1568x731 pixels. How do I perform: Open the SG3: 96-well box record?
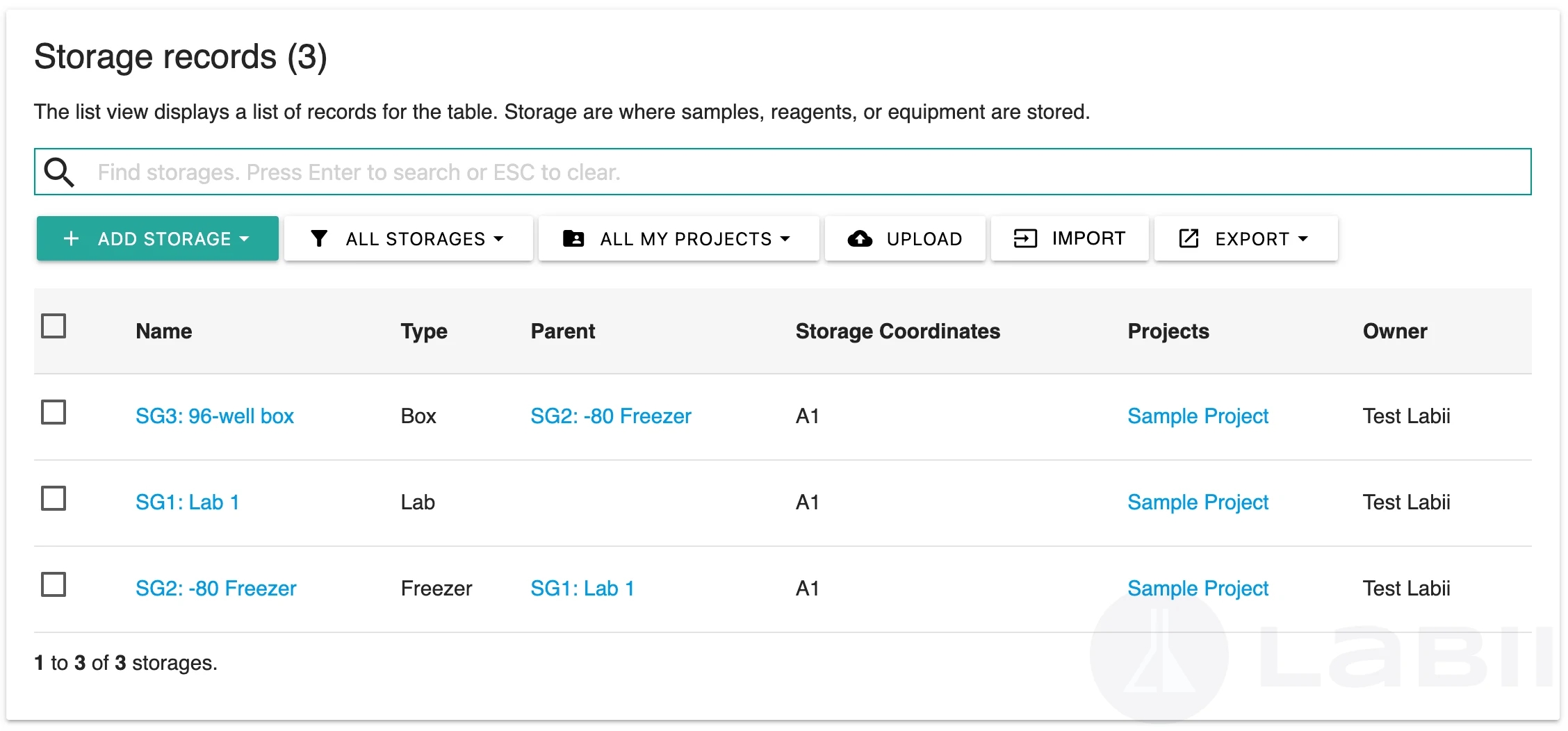215,416
